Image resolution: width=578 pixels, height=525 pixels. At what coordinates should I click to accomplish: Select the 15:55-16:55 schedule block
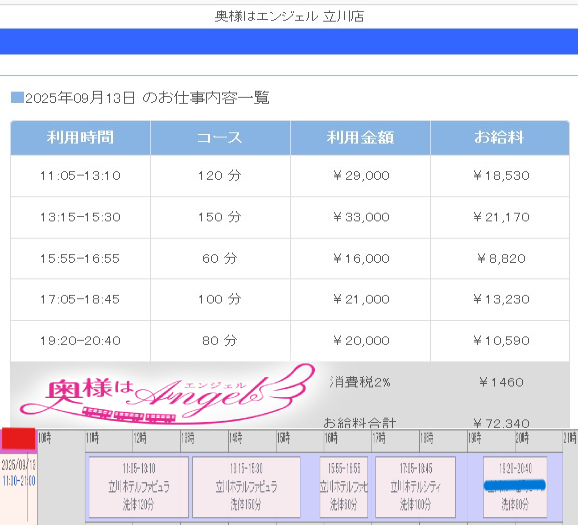click(344, 487)
